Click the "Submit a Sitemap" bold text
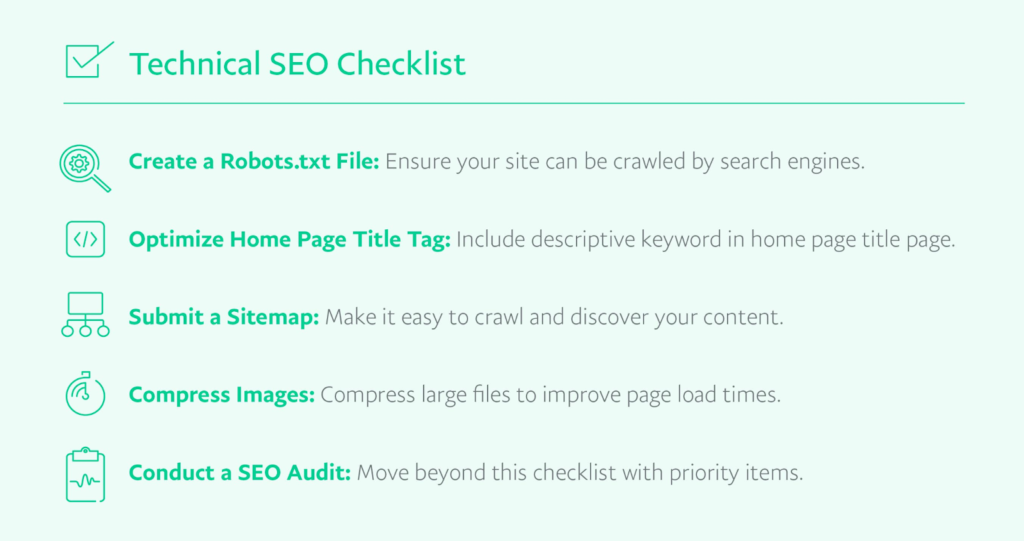The height and width of the screenshot is (541, 1024). 220,317
